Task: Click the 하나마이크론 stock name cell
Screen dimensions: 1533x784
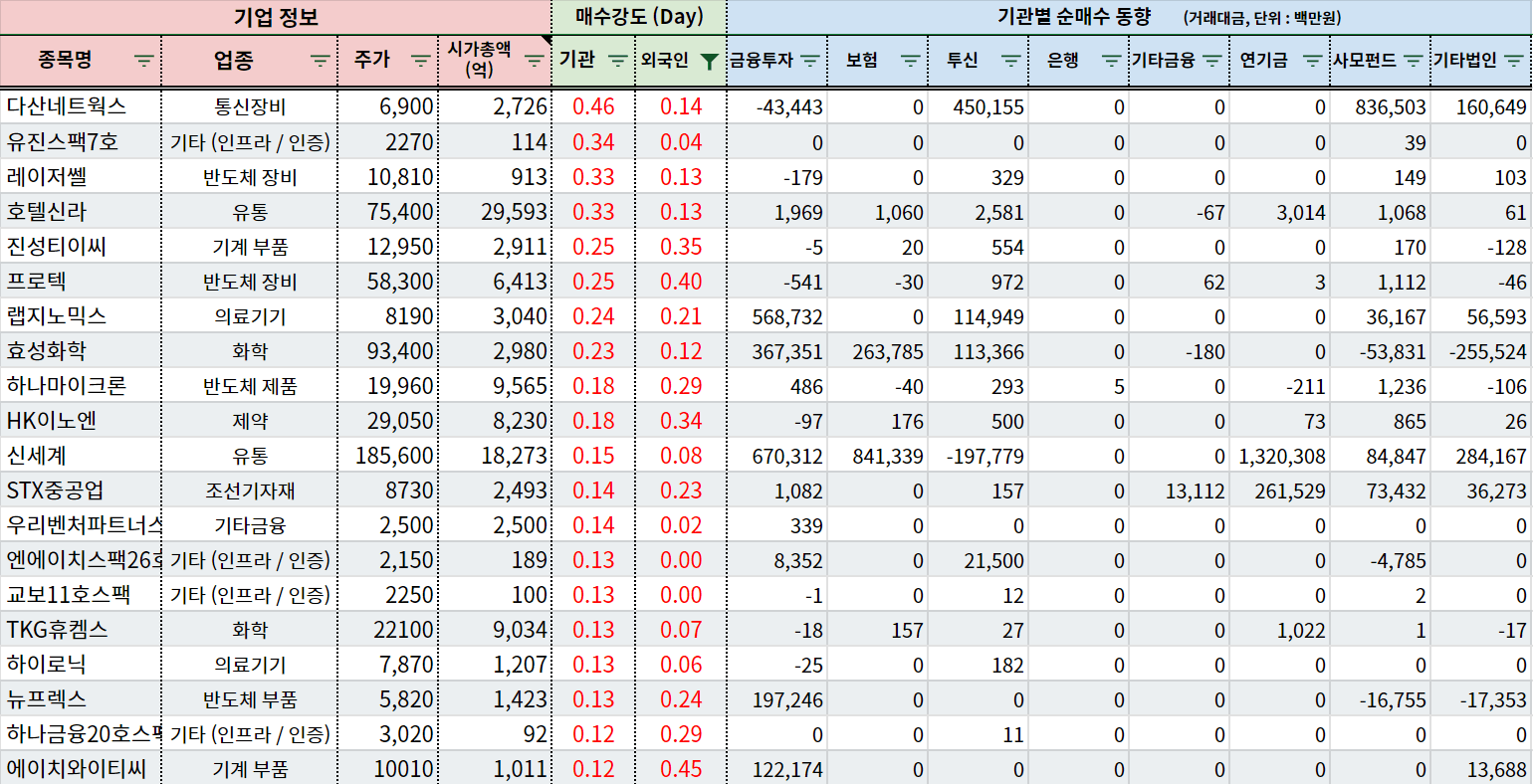Action: click(x=80, y=385)
